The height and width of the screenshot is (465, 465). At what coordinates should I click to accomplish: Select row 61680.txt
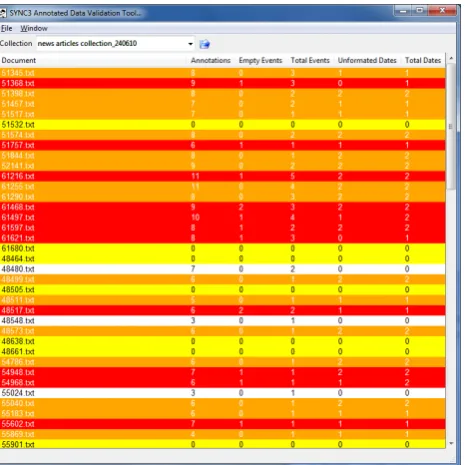[x=223, y=249]
